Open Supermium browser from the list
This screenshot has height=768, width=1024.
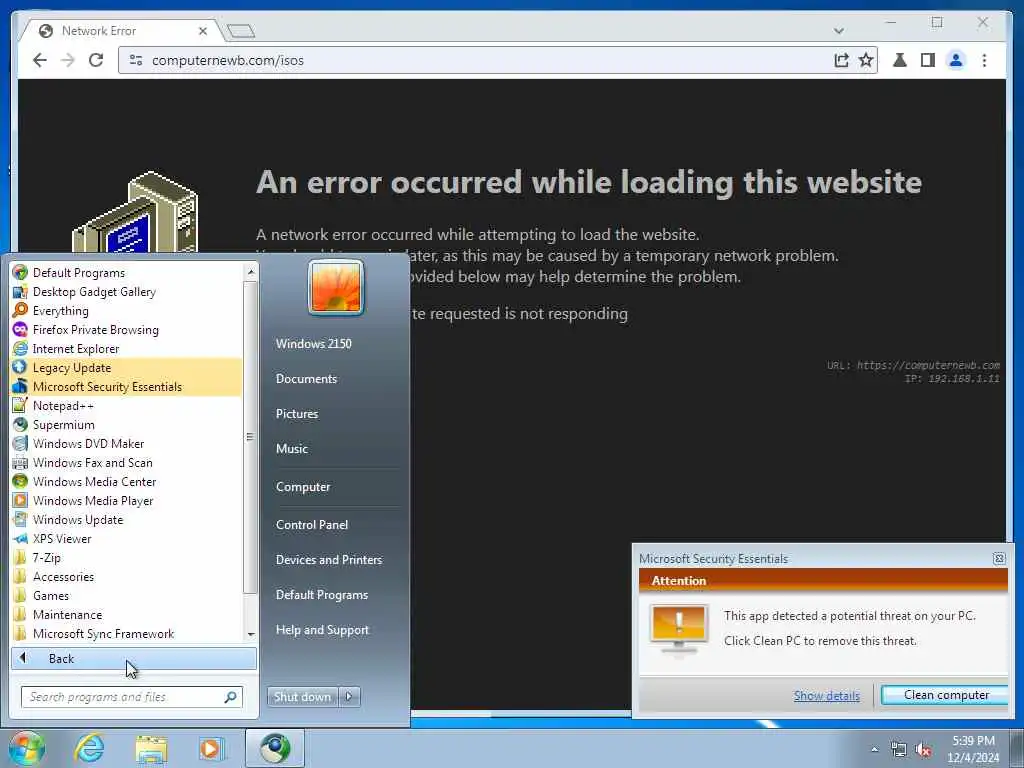[x=126, y=424]
